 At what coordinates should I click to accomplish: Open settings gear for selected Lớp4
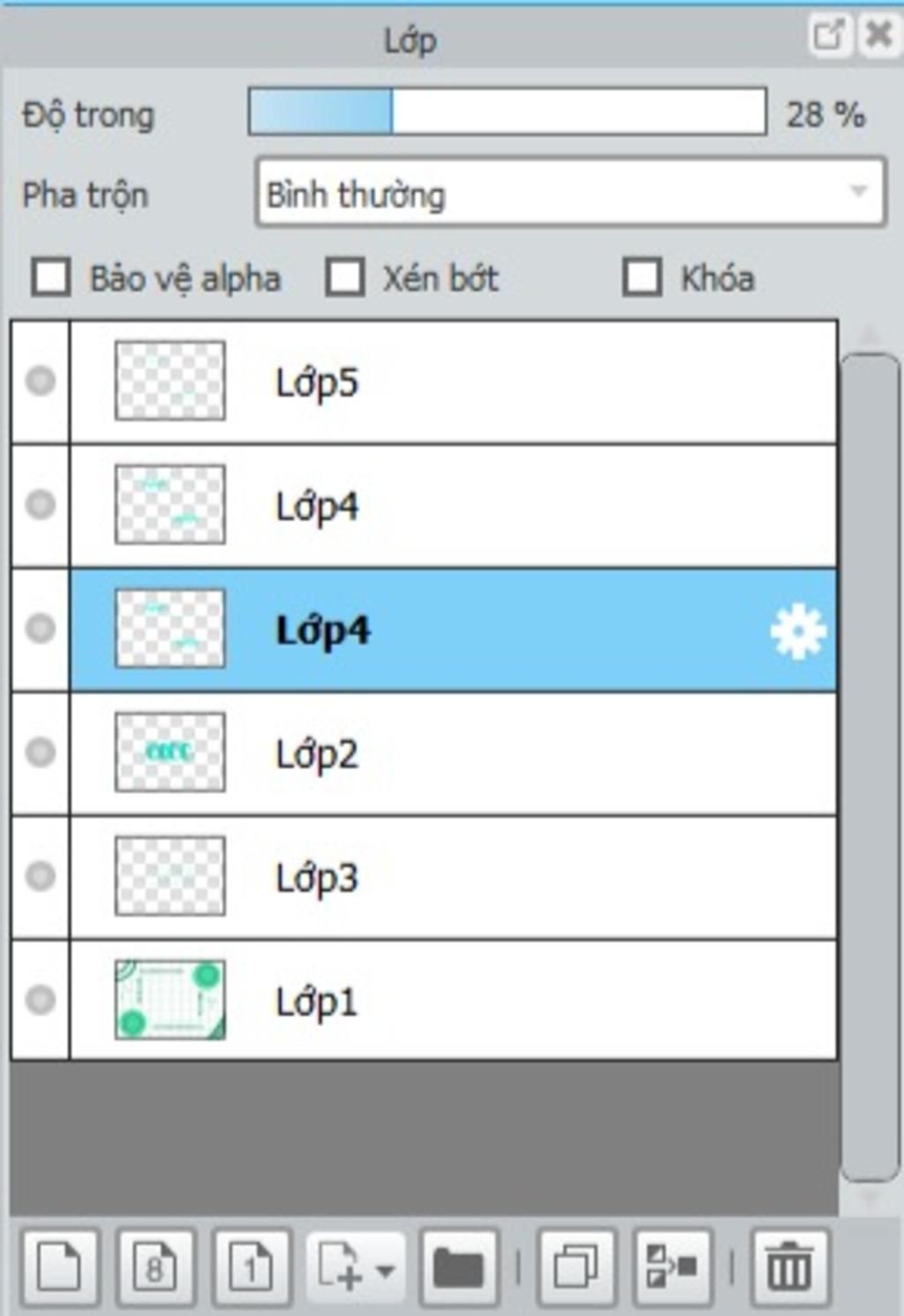pyautogui.click(x=798, y=631)
